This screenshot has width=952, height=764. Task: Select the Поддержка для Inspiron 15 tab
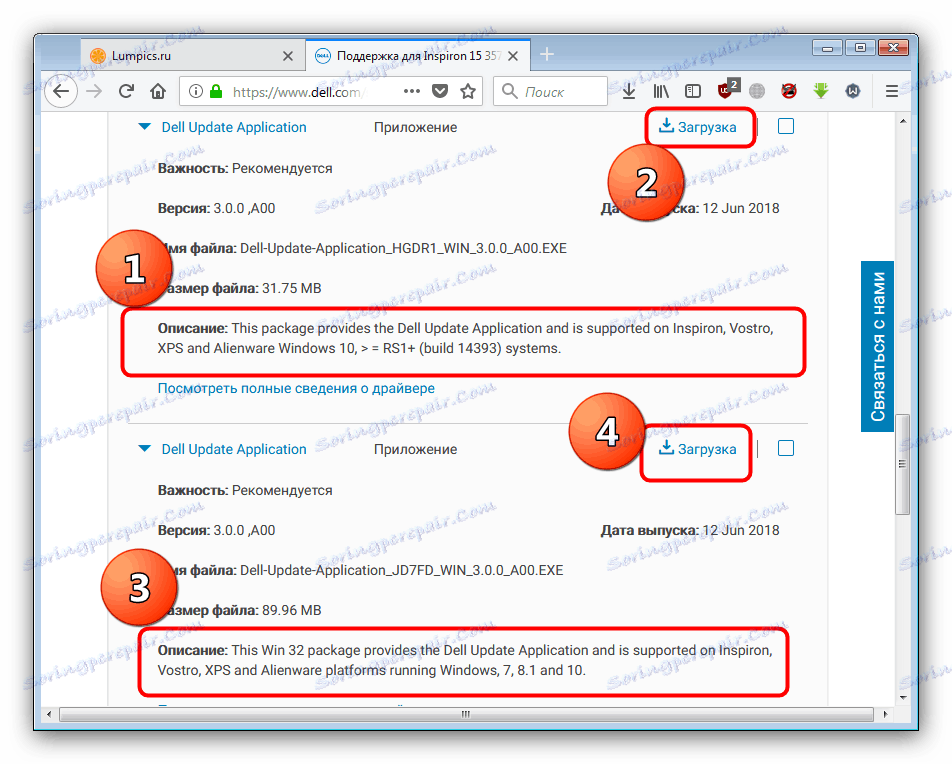click(418, 55)
